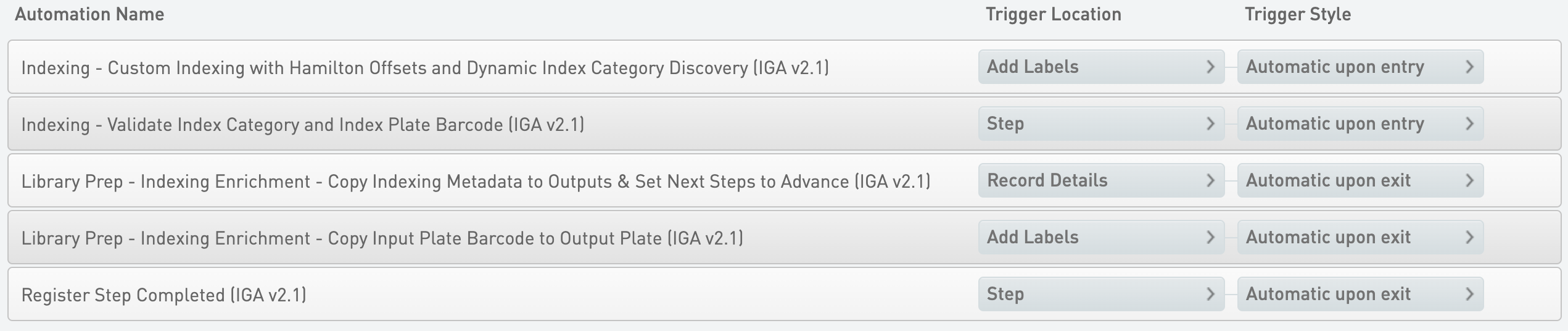Click chevron arrow on Record Details dropdown

coord(1210,180)
